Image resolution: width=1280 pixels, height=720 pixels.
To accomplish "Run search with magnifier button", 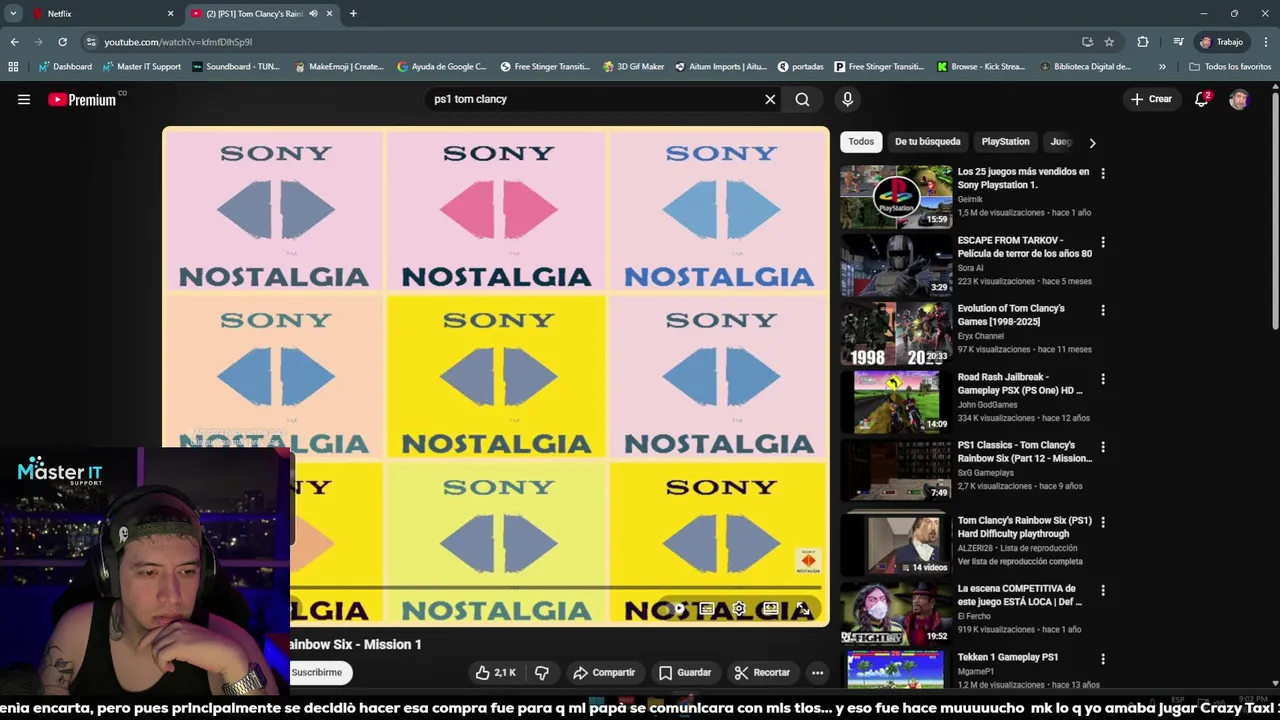I will point(802,99).
